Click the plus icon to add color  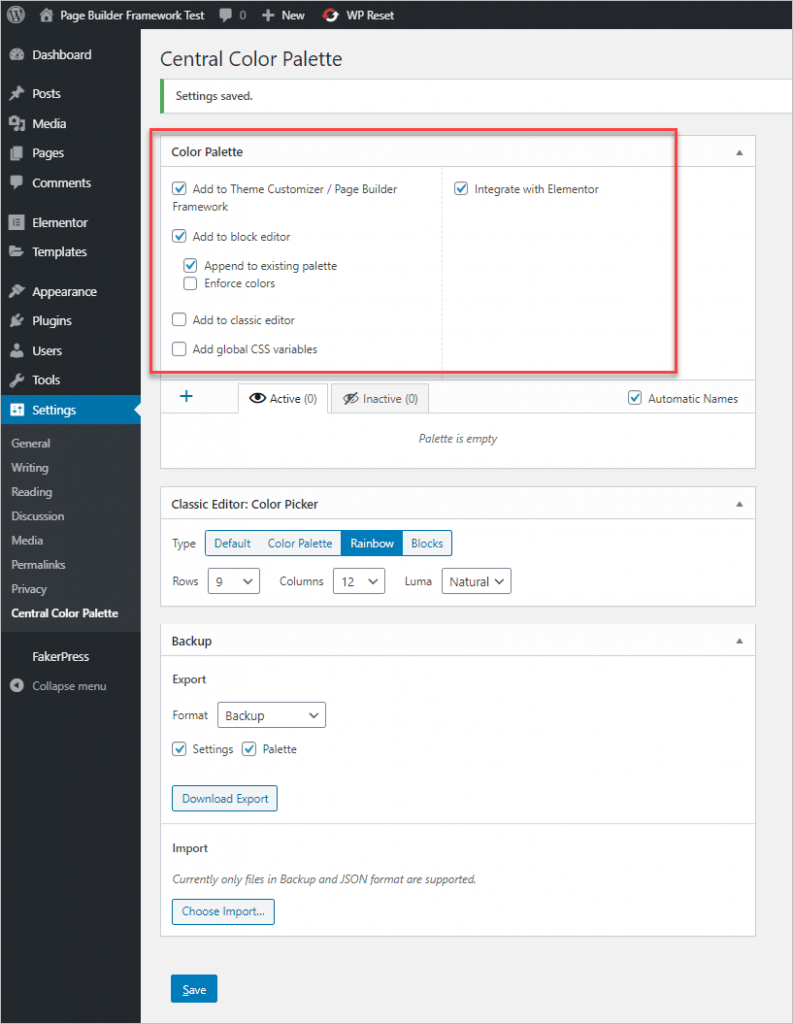click(186, 397)
